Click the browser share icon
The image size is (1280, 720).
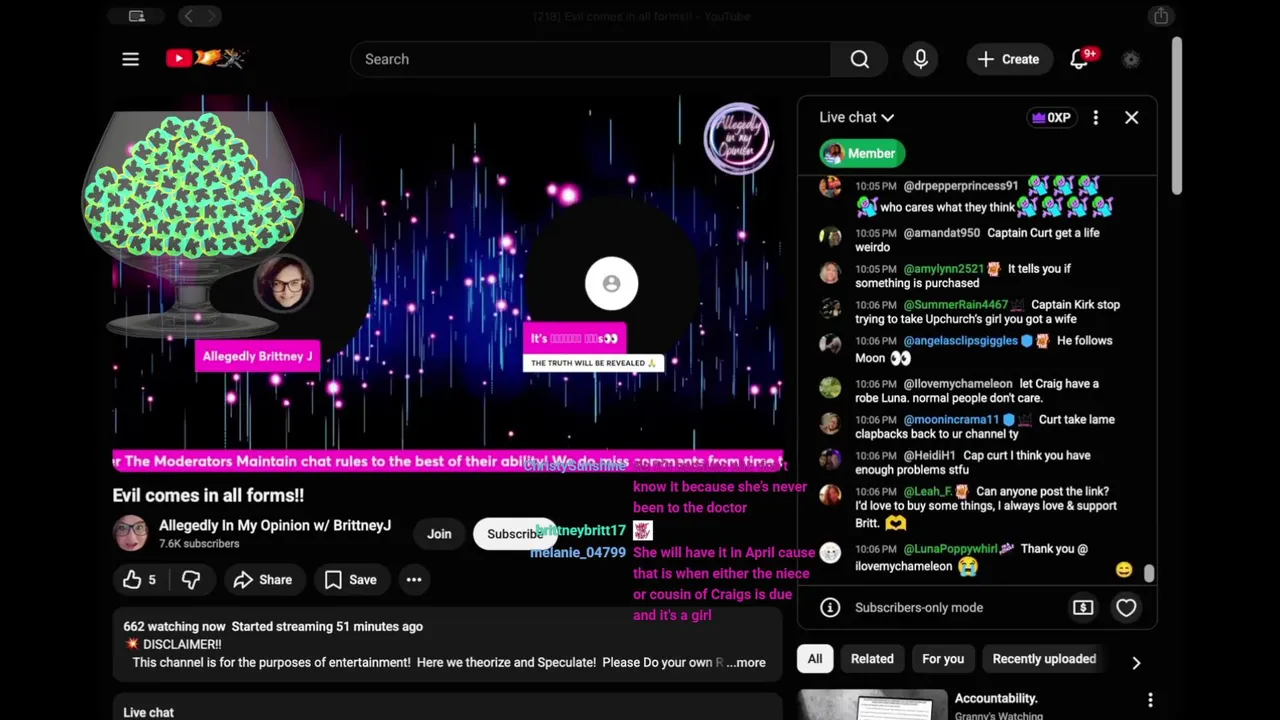pos(1160,16)
